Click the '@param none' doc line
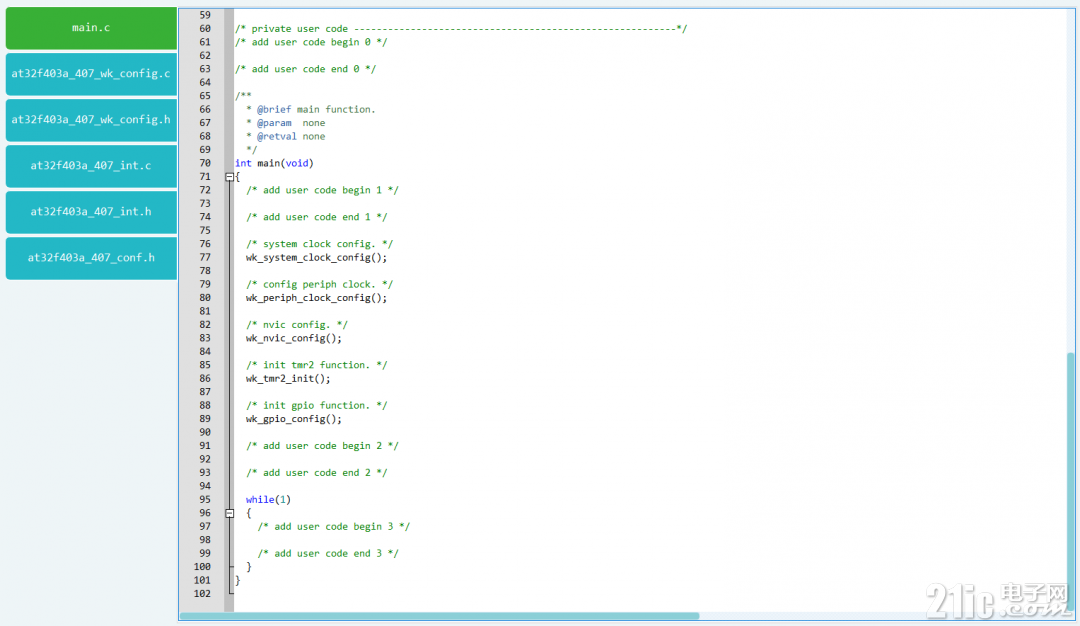Screen dimensions: 1080x626 tap(285, 123)
